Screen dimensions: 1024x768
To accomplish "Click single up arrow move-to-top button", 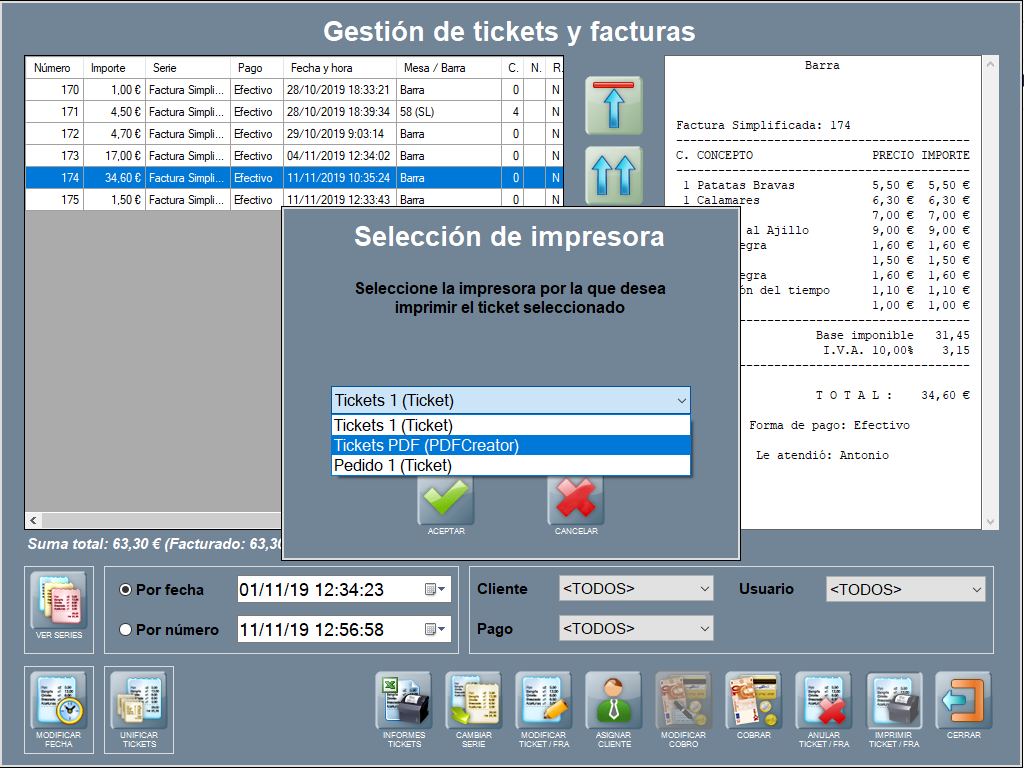I will 613,105.
